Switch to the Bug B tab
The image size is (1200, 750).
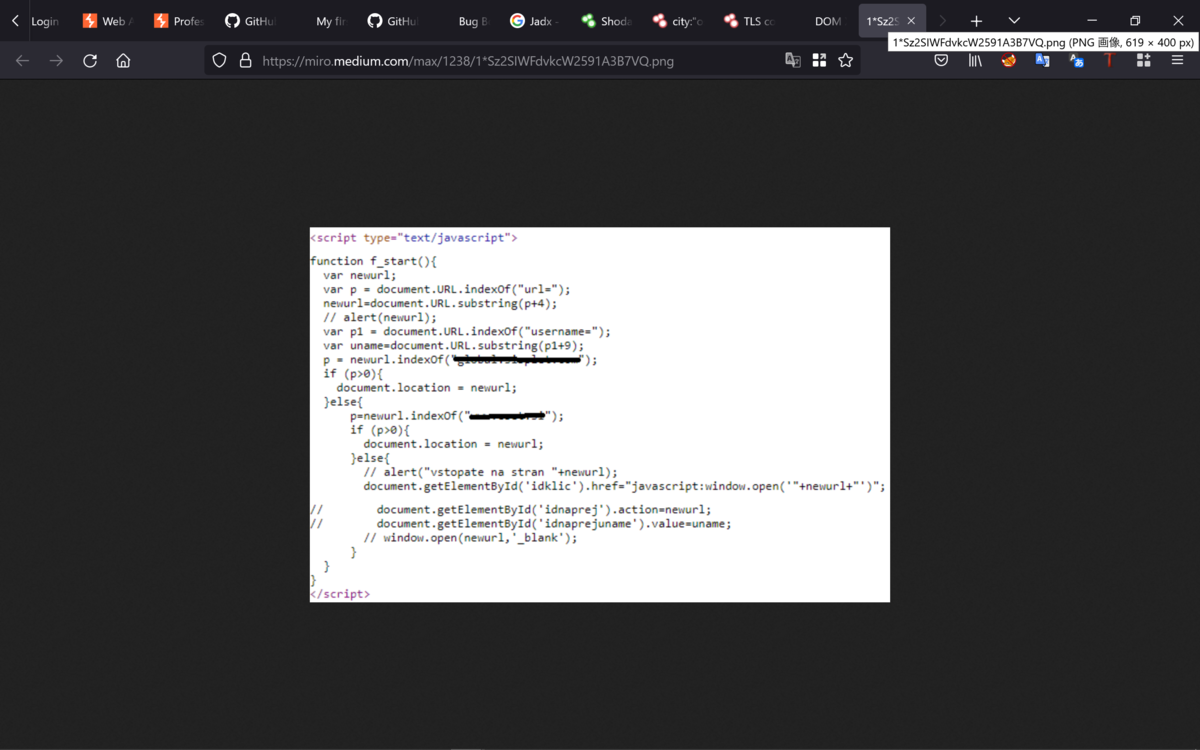click(463, 21)
